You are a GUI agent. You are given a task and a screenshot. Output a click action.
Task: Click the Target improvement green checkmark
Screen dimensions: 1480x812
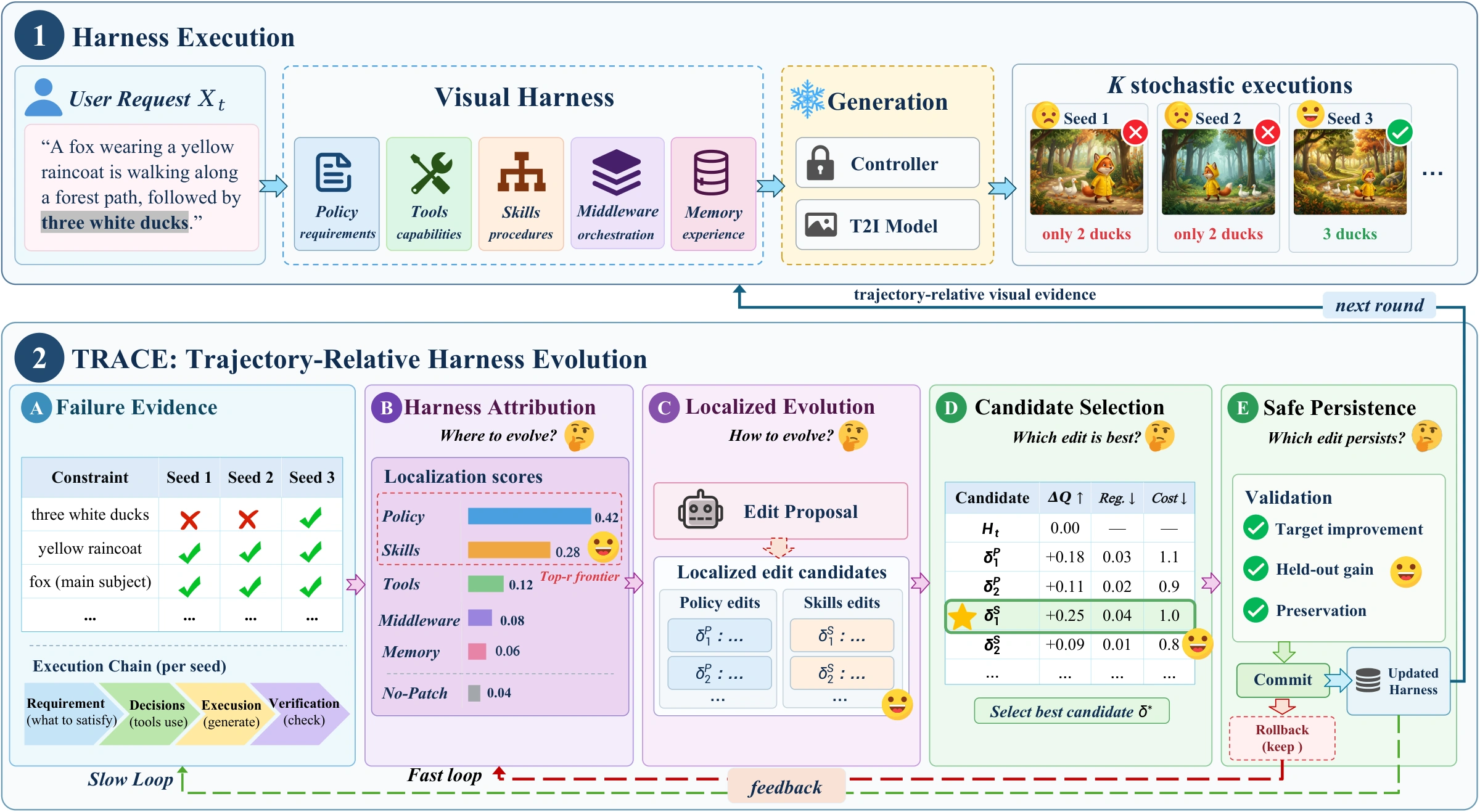tap(1256, 528)
